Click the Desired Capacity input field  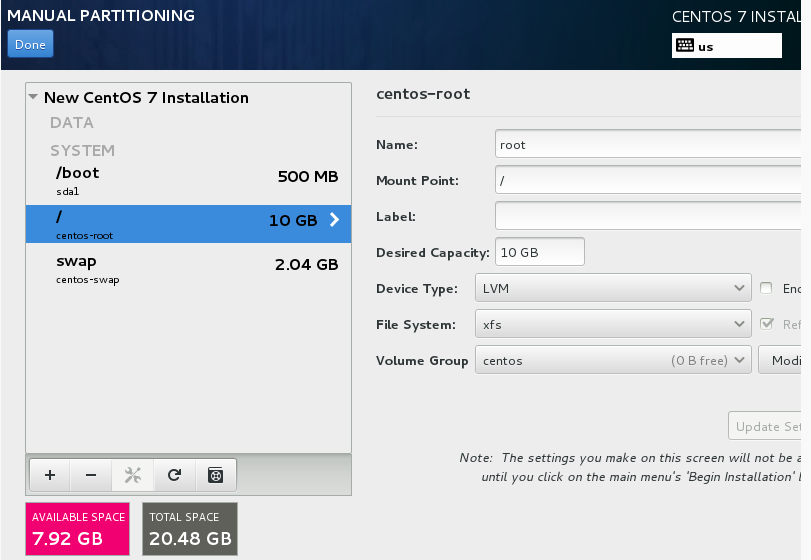540,252
